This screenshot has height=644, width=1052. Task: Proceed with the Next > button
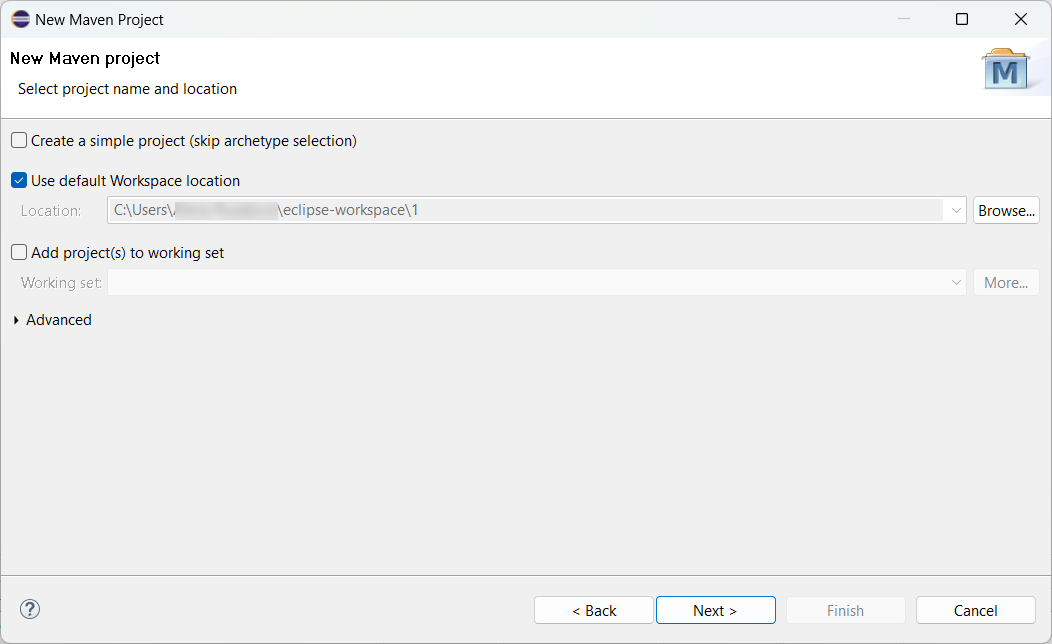715,610
